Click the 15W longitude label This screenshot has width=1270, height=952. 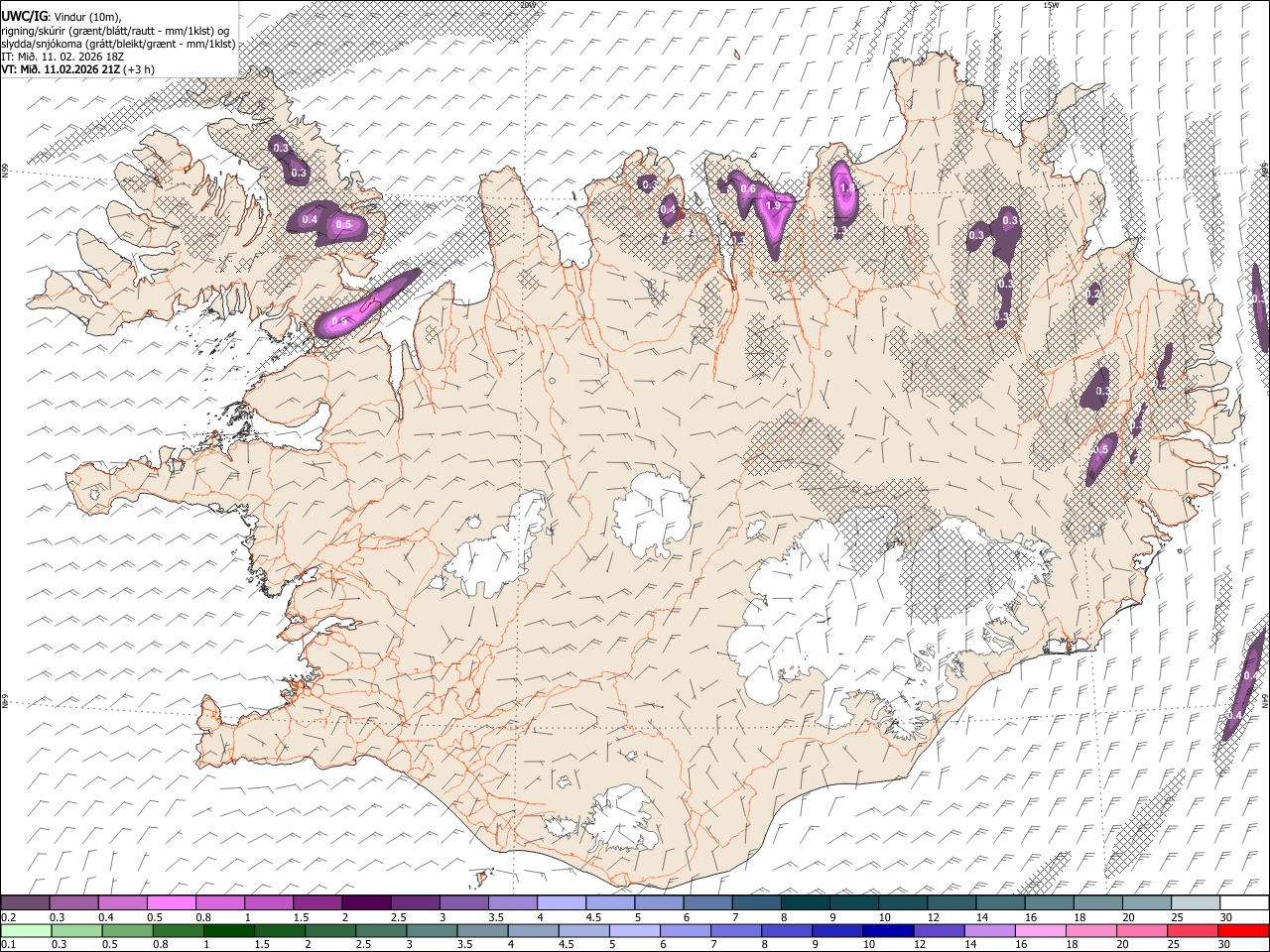coord(1052,5)
